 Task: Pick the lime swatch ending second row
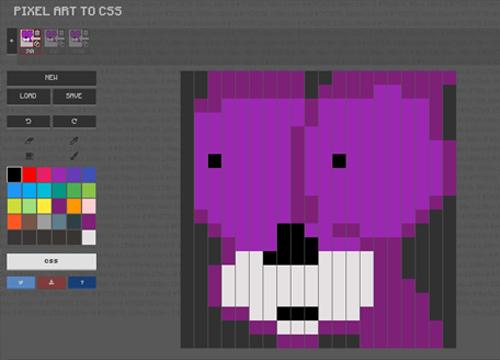click(89, 190)
